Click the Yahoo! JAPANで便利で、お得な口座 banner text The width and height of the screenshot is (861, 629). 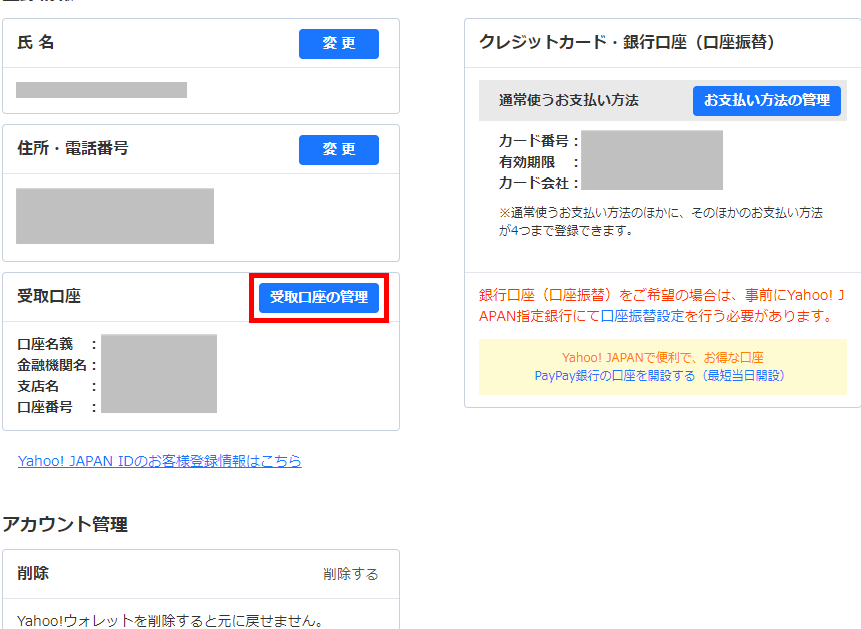pos(662,357)
